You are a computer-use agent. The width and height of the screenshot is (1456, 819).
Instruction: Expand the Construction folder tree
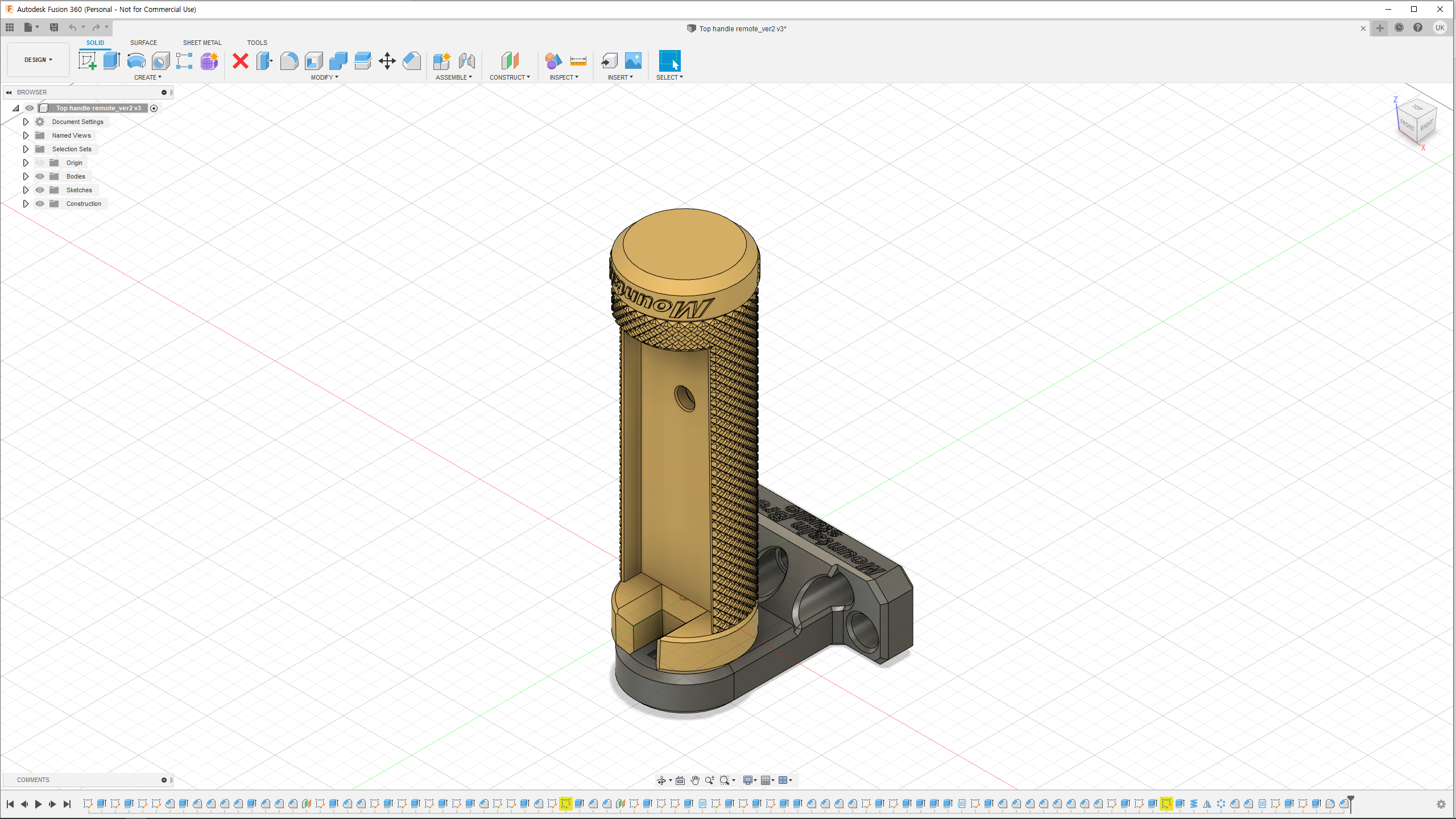click(x=26, y=204)
